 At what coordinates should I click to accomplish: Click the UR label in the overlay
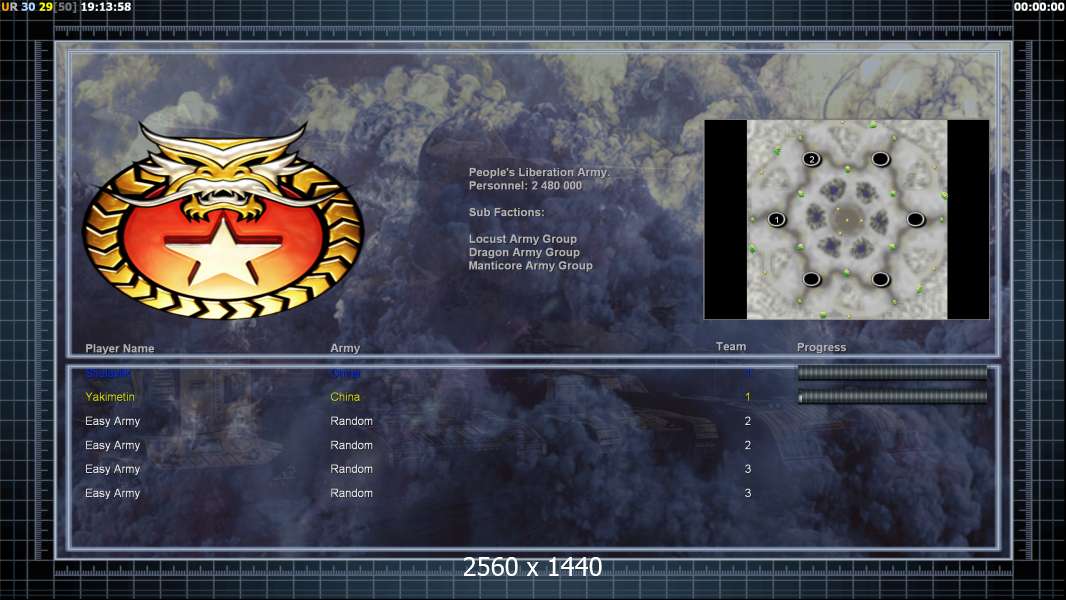10,7
